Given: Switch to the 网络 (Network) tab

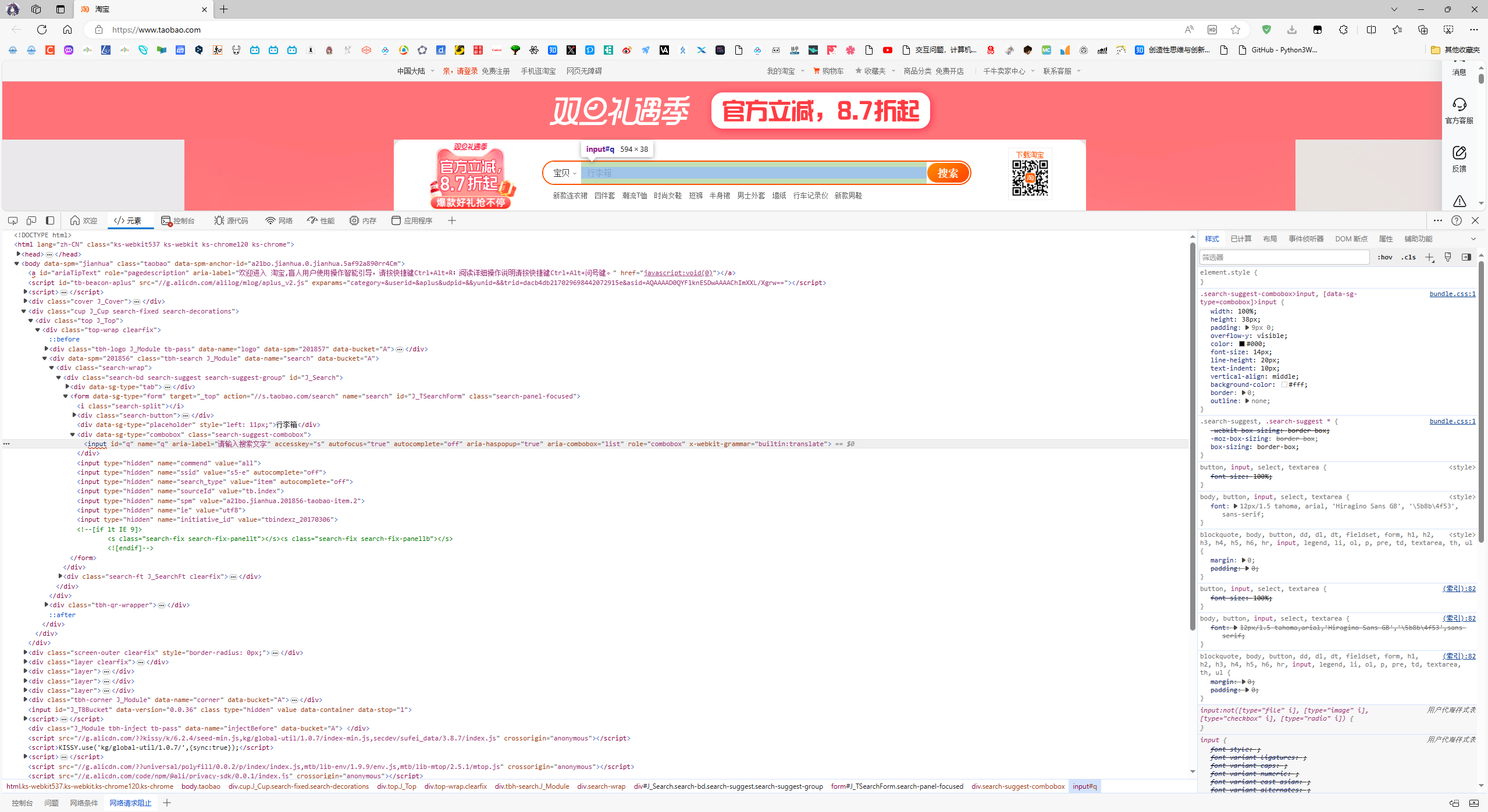Looking at the screenshot, I should (x=279, y=220).
